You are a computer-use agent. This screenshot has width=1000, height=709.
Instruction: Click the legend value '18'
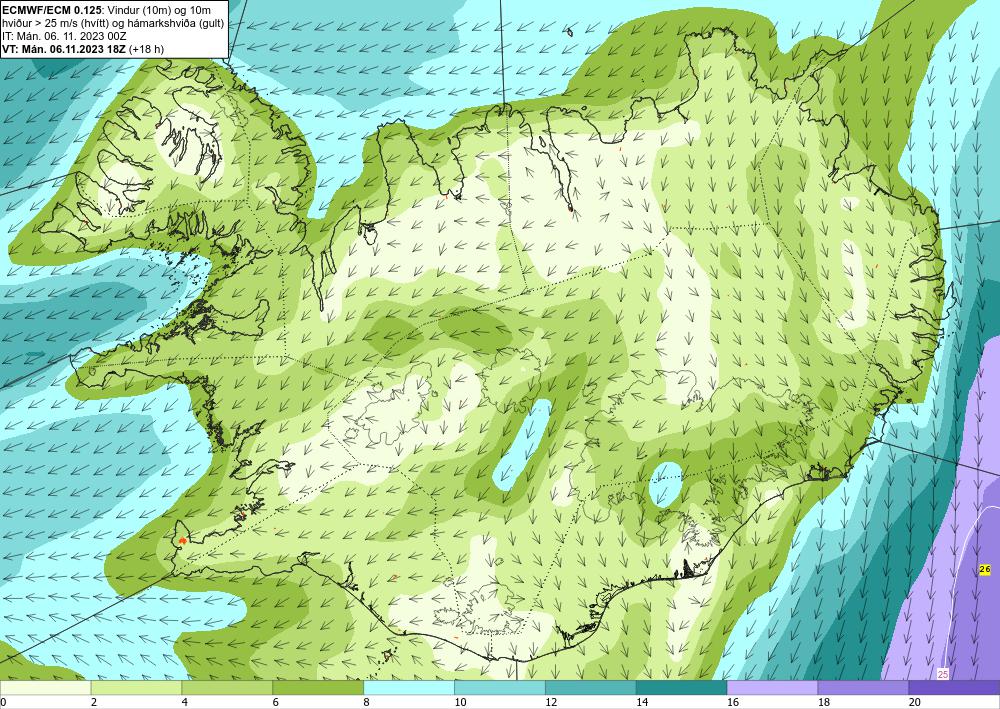point(823,702)
